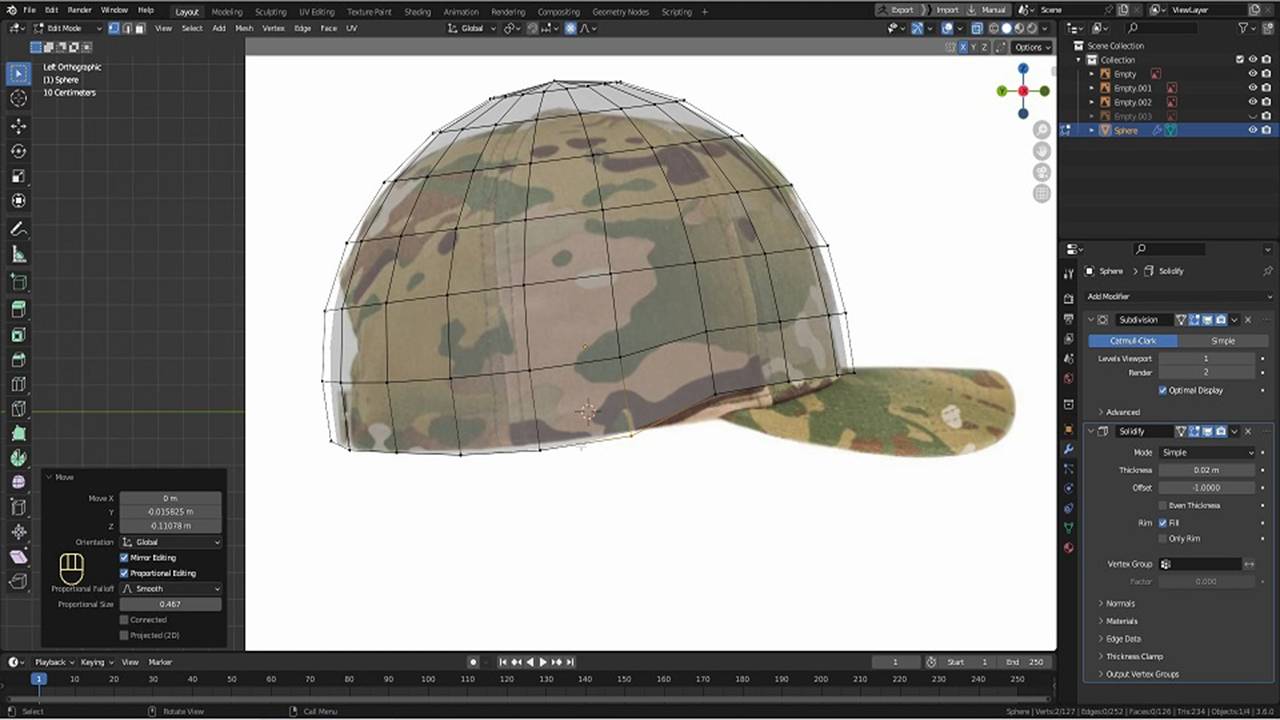The width and height of the screenshot is (1280, 720).
Task: Open the Proportional Falloff Smooth dropdown
Action: (x=170, y=589)
